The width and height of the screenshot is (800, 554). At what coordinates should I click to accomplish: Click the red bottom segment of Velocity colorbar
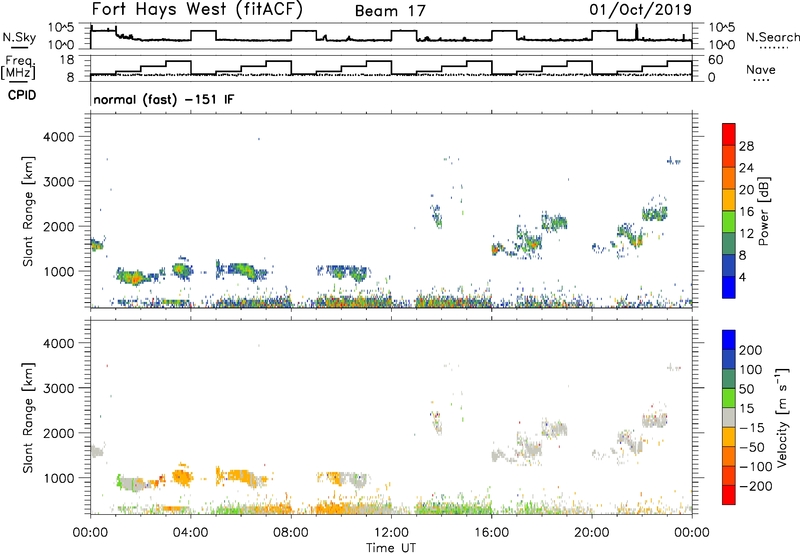[729, 495]
